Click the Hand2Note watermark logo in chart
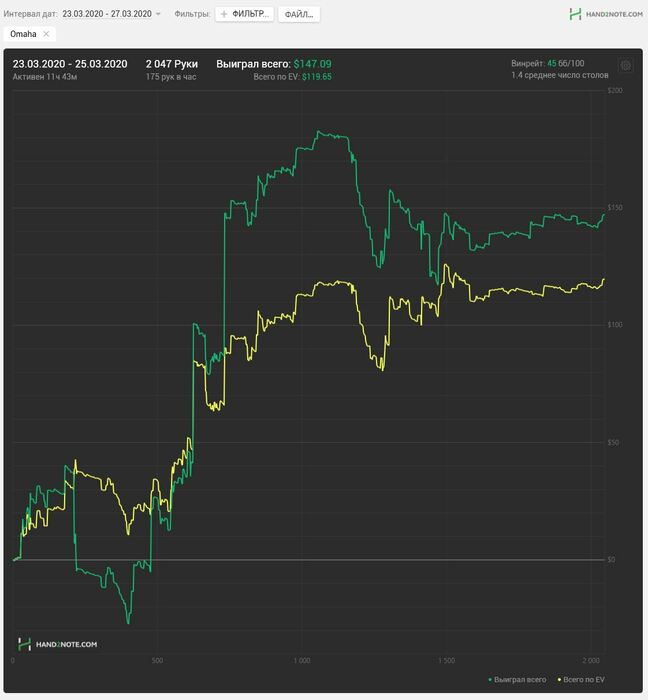 (58, 644)
